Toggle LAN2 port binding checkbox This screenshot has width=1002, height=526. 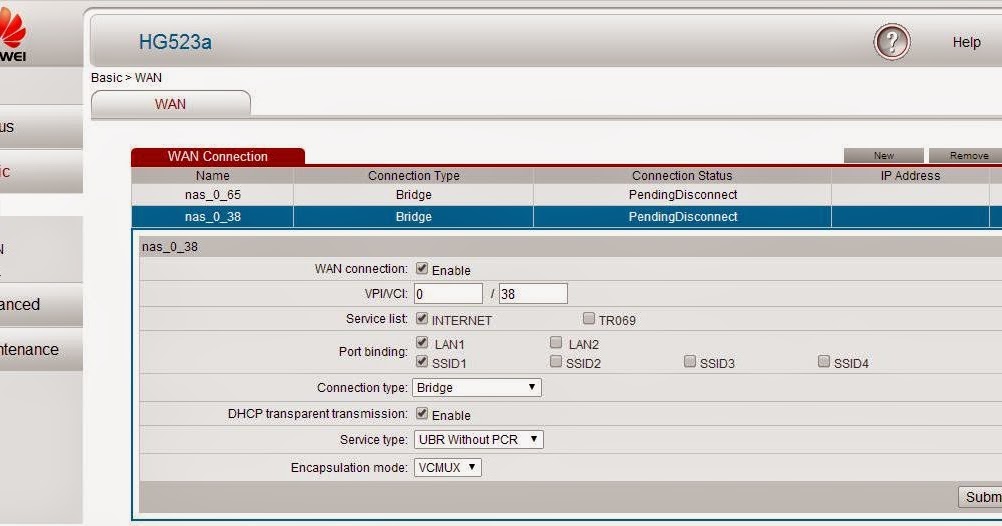click(x=556, y=343)
